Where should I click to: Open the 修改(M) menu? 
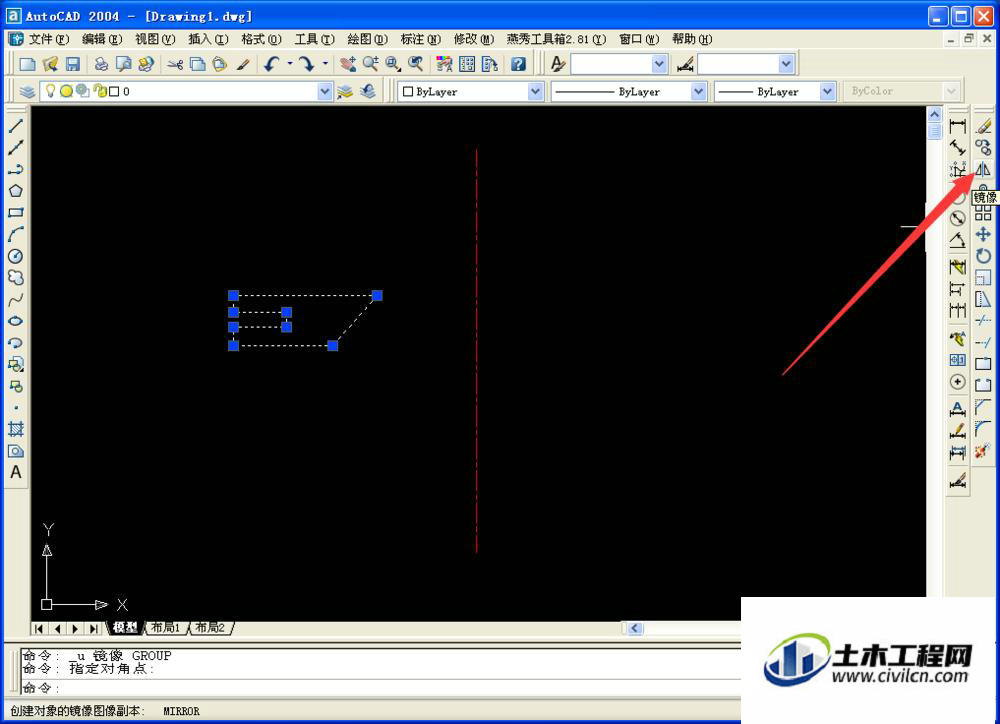pos(474,39)
